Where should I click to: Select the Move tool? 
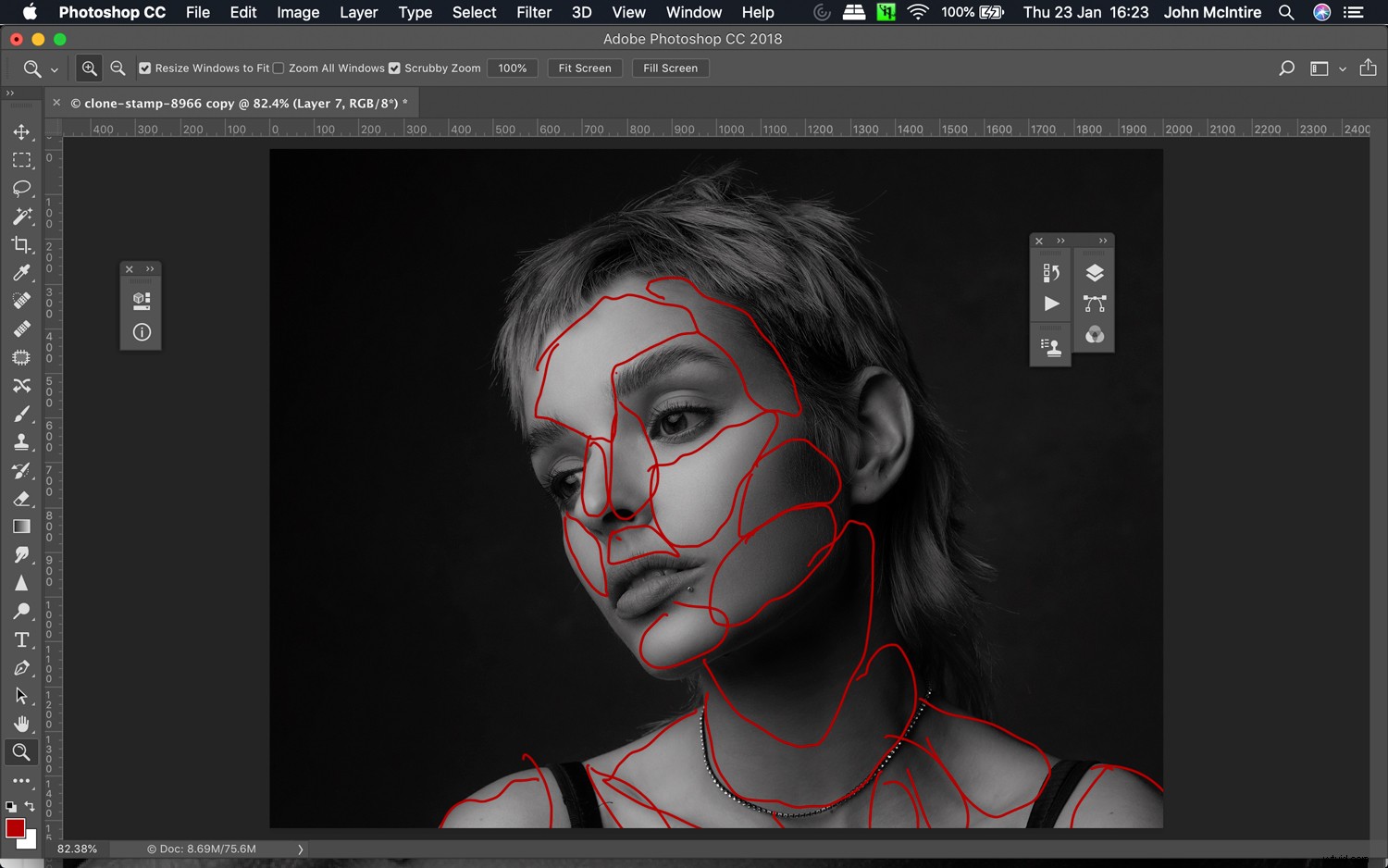[23, 131]
